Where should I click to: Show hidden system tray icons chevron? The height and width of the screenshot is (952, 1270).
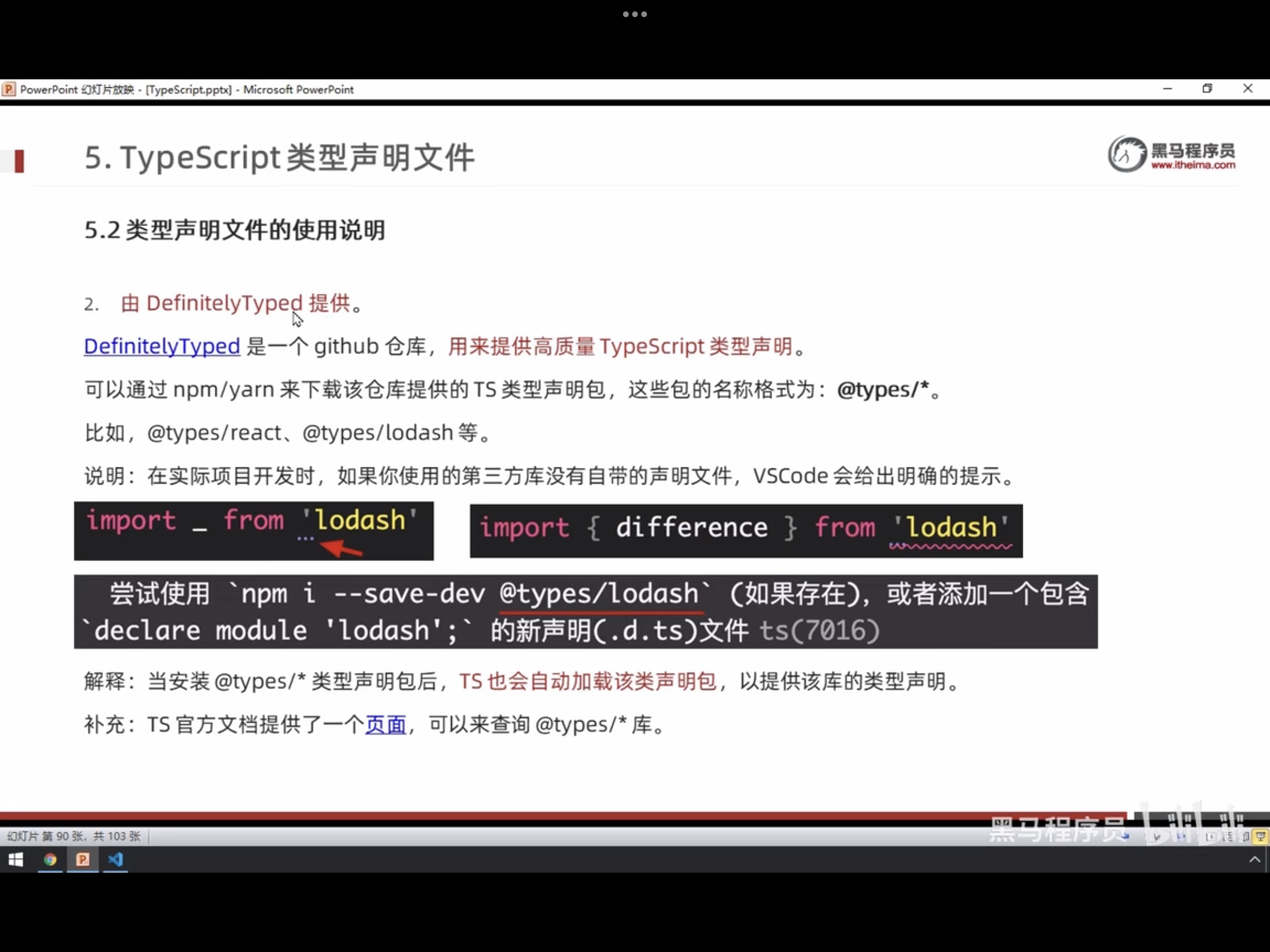[x=1255, y=859]
